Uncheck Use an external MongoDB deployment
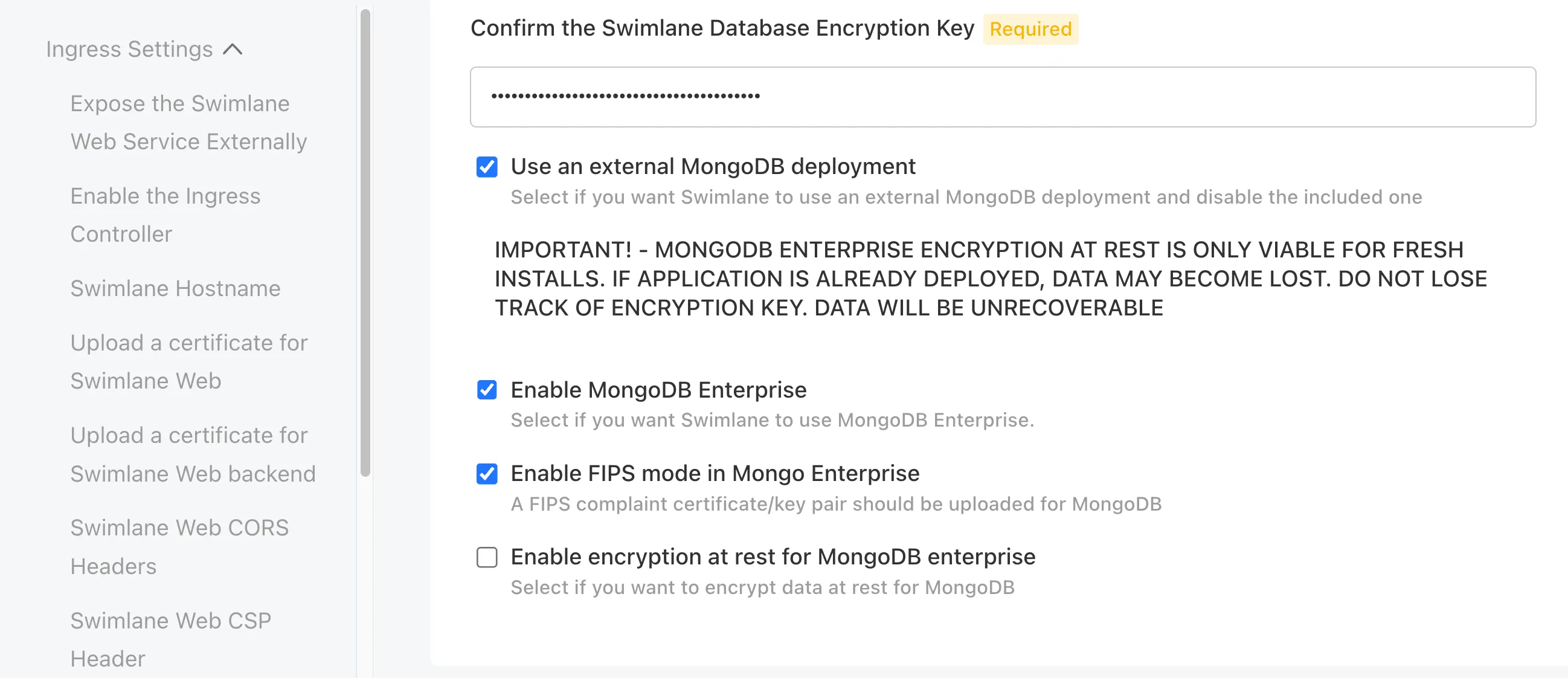1568x678 pixels. (x=487, y=167)
